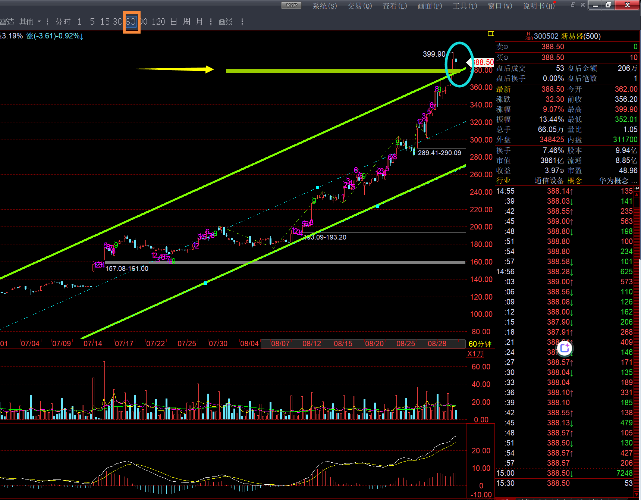Click the 今开 value 382.00
This screenshot has height=500, width=641.
point(625,89)
